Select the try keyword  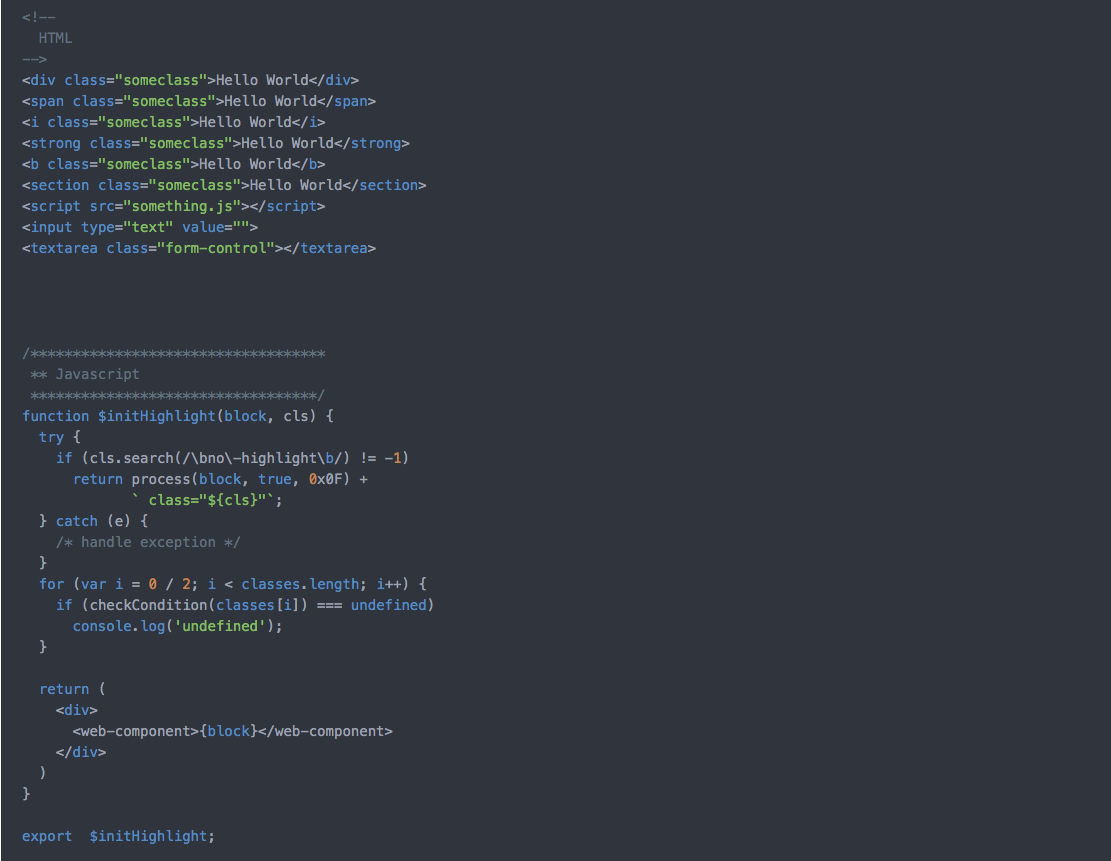(51, 436)
